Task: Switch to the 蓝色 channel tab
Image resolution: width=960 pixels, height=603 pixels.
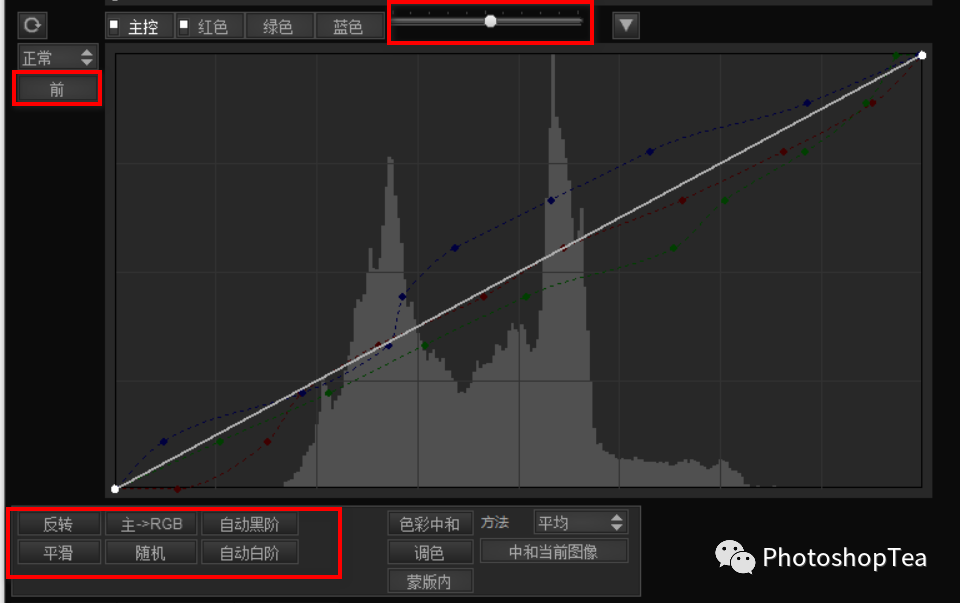Action: [x=349, y=25]
